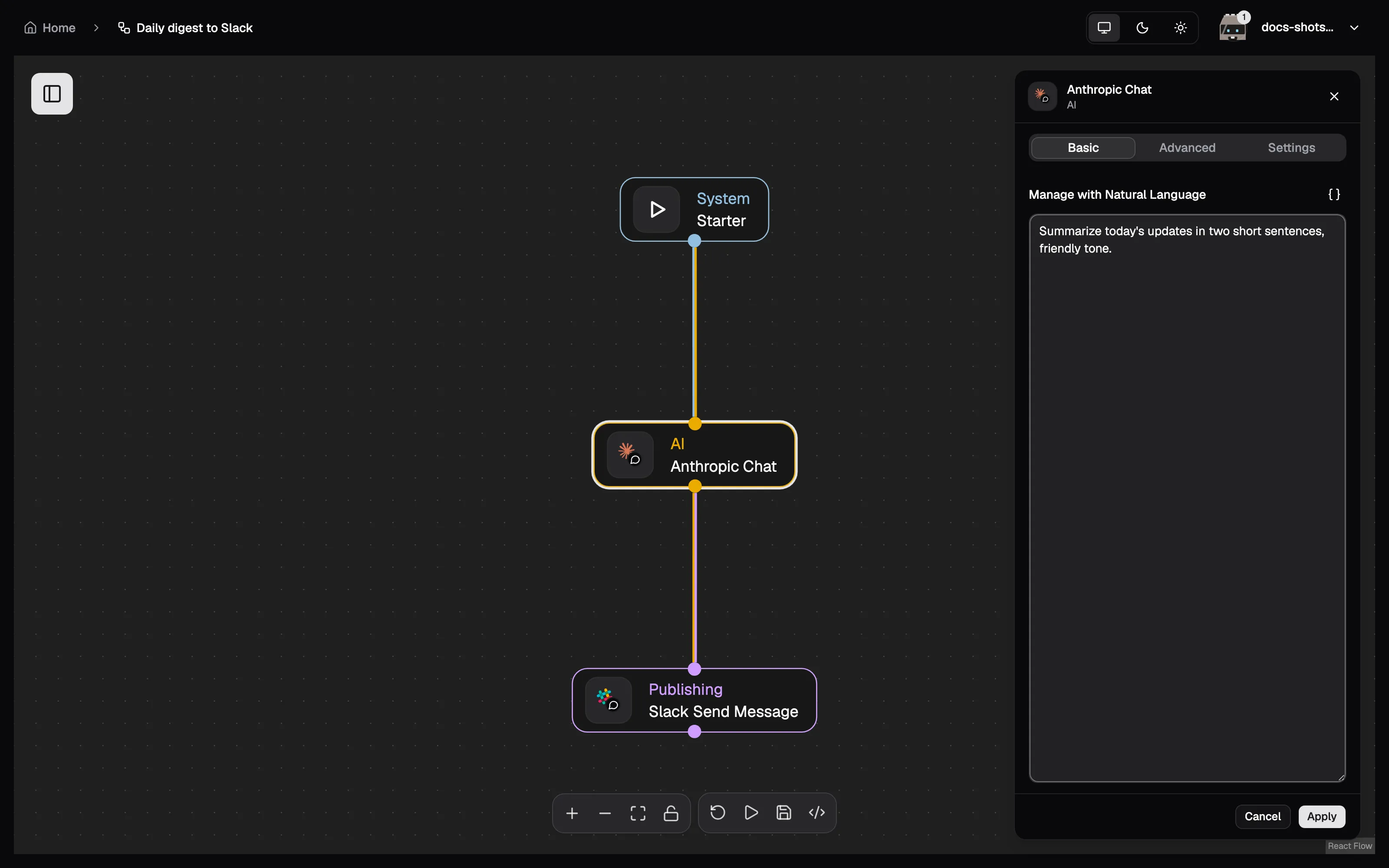Click the React Flow attribution link

pos(1350,845)
